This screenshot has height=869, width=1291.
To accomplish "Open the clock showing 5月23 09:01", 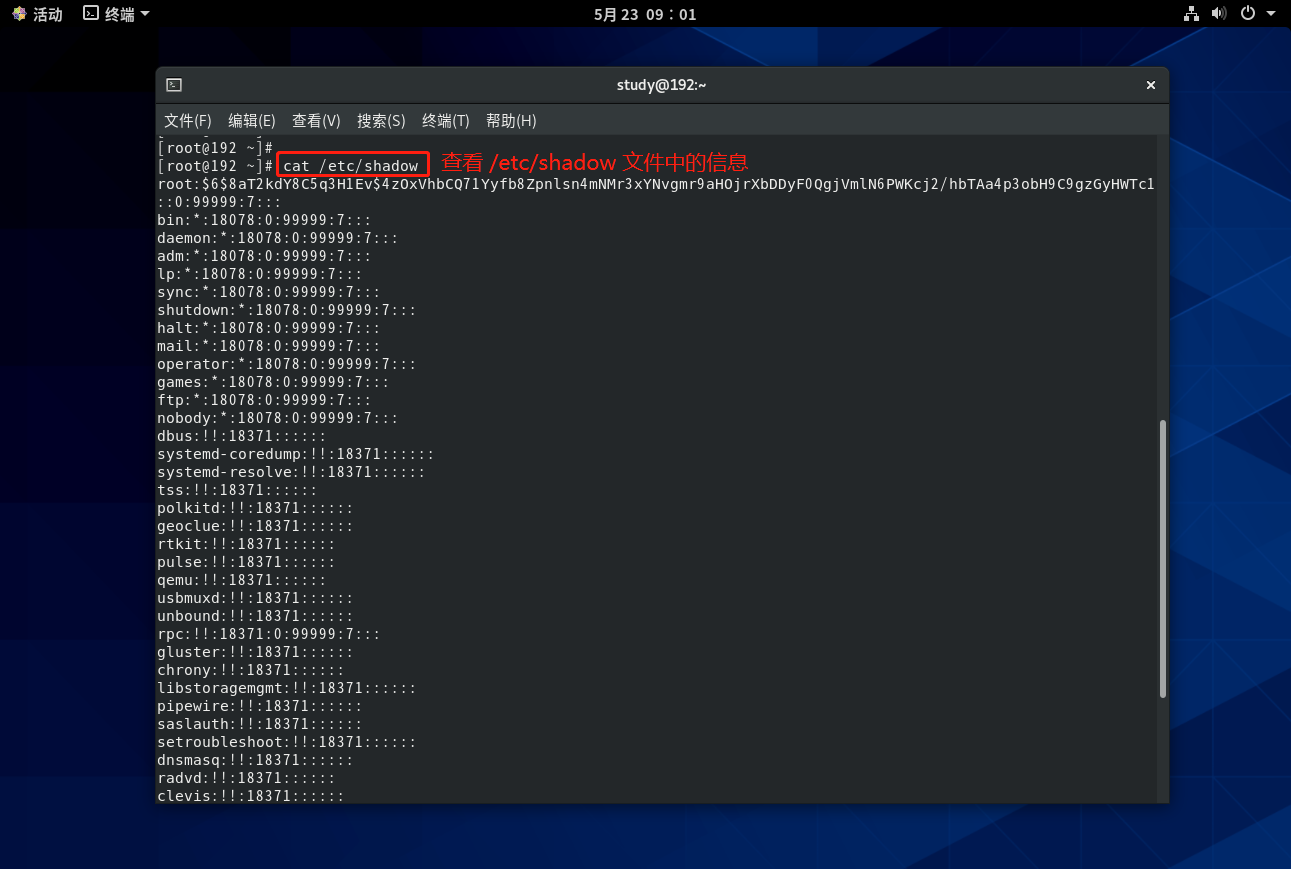I will pos(645,14).
